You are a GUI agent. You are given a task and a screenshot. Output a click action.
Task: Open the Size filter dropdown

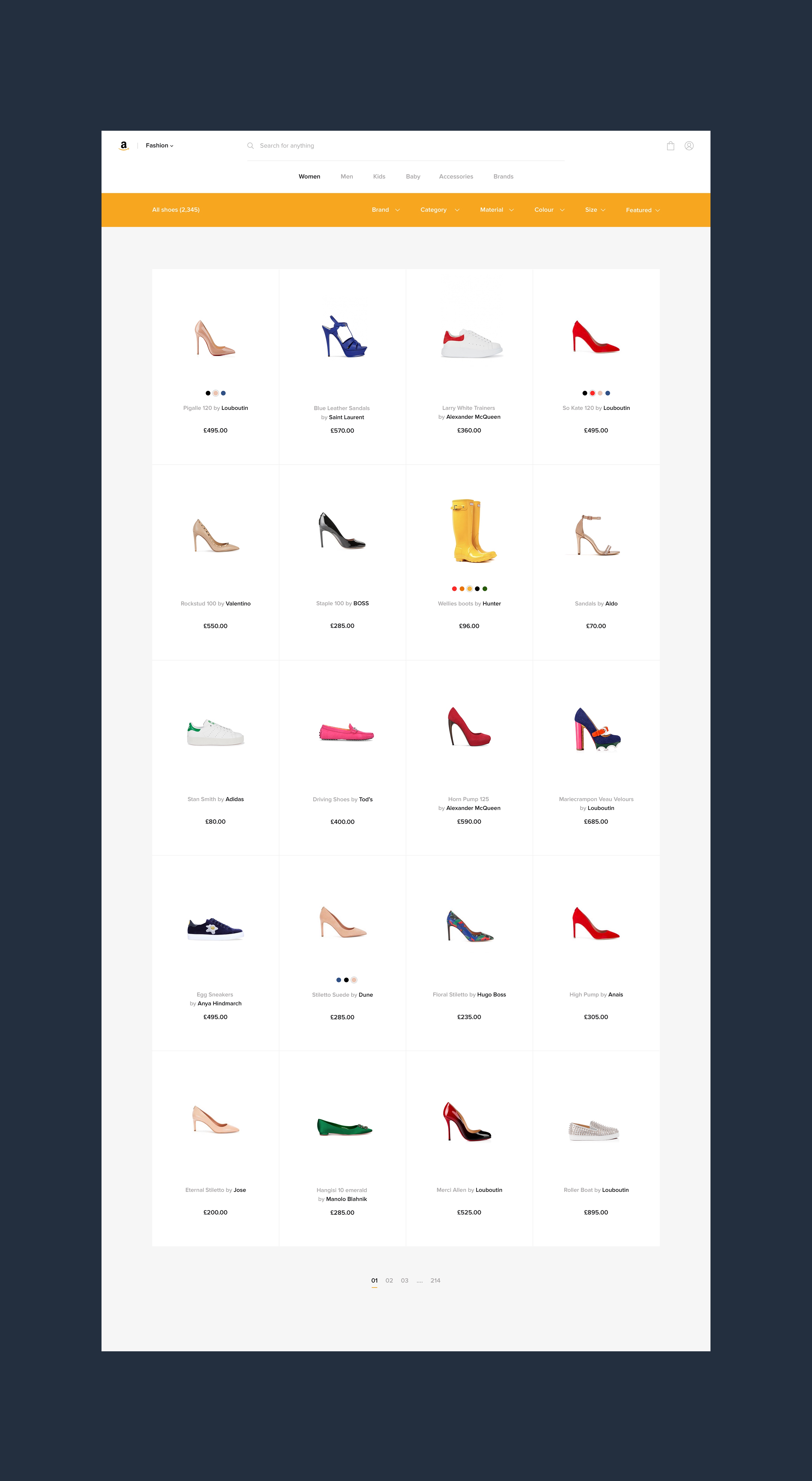(595, 210)
